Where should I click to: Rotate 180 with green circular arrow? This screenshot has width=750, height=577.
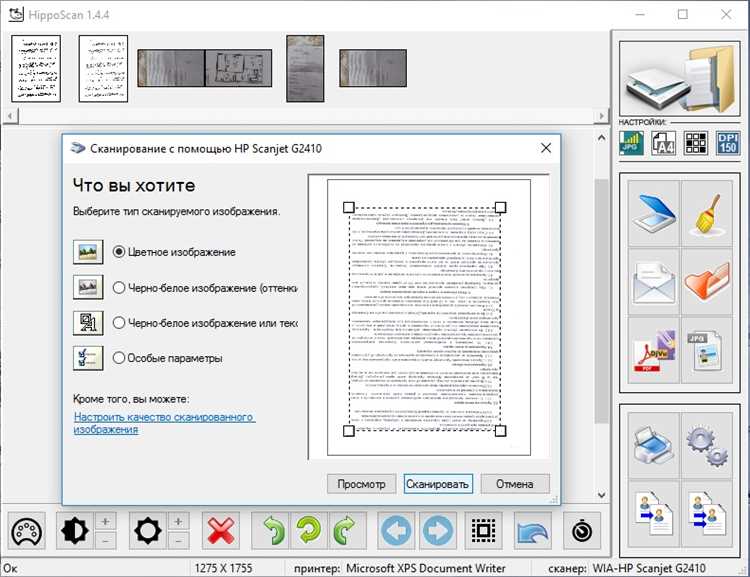coord(309,531)
